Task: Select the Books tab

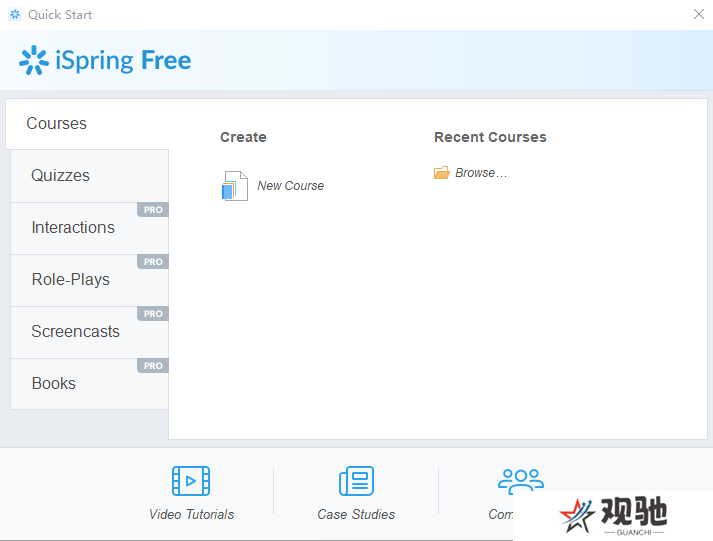Action: (x=90, y=384)
